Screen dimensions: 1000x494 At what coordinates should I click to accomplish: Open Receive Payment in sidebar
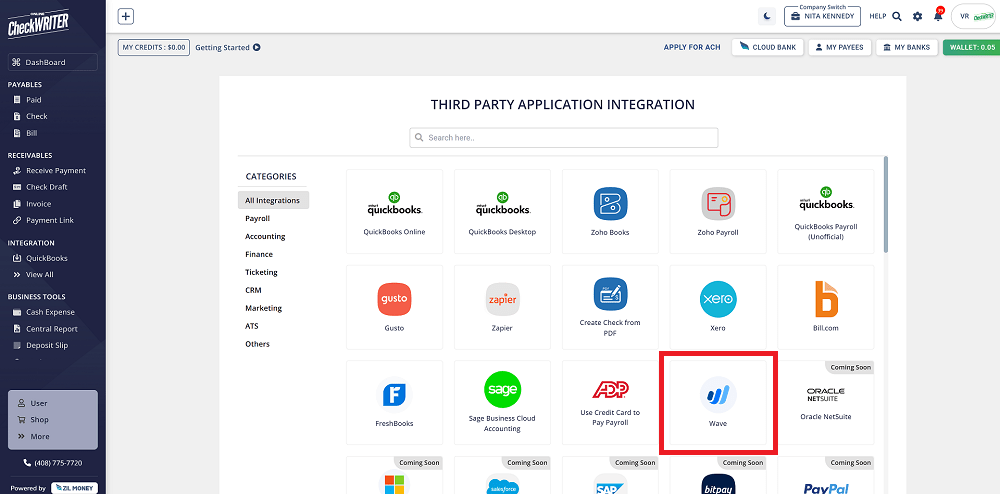[x=50, y=170]
